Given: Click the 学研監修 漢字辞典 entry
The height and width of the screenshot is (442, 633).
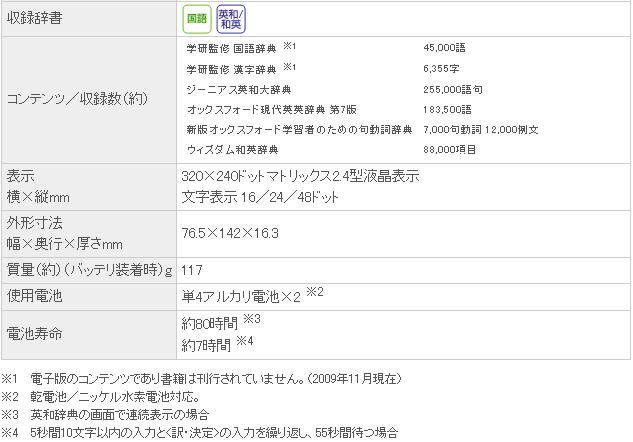Looking at the screenshot, I should [x=231, y=69].
